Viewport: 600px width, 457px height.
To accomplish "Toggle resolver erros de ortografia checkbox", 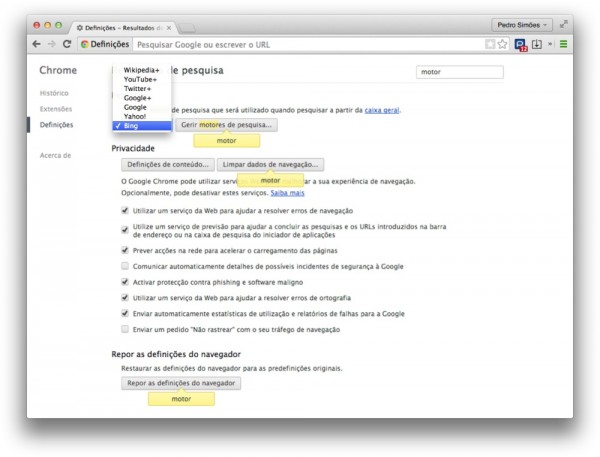I will click(125, 297).
